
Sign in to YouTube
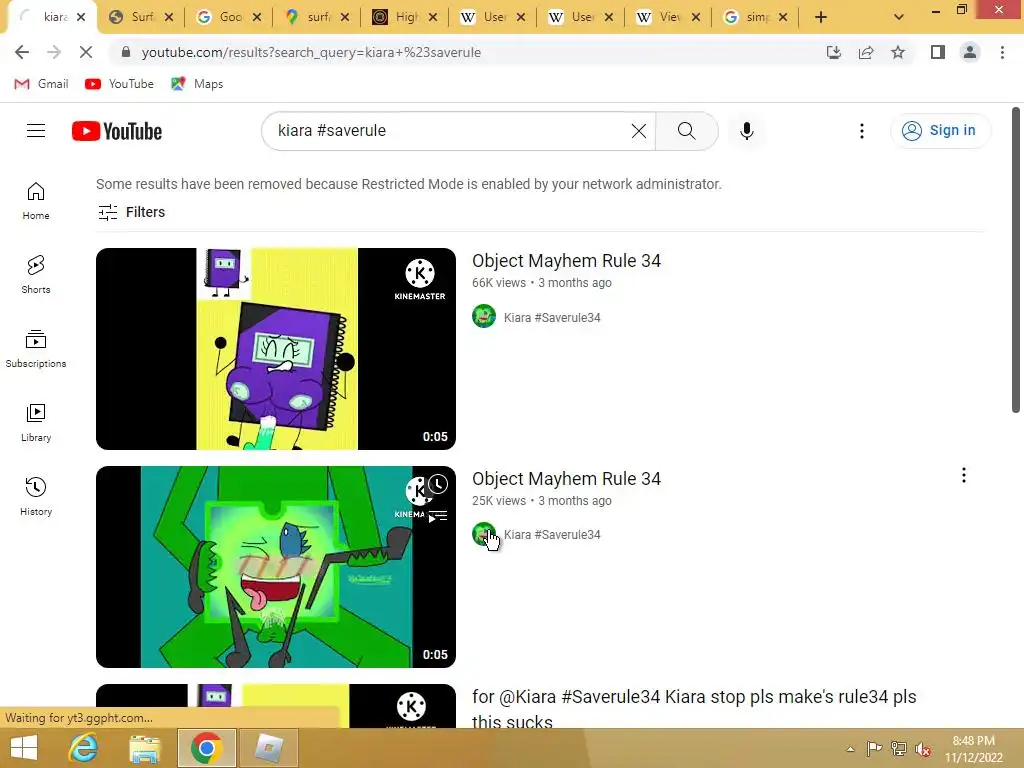pyautogui.click(x=940, y=131)
